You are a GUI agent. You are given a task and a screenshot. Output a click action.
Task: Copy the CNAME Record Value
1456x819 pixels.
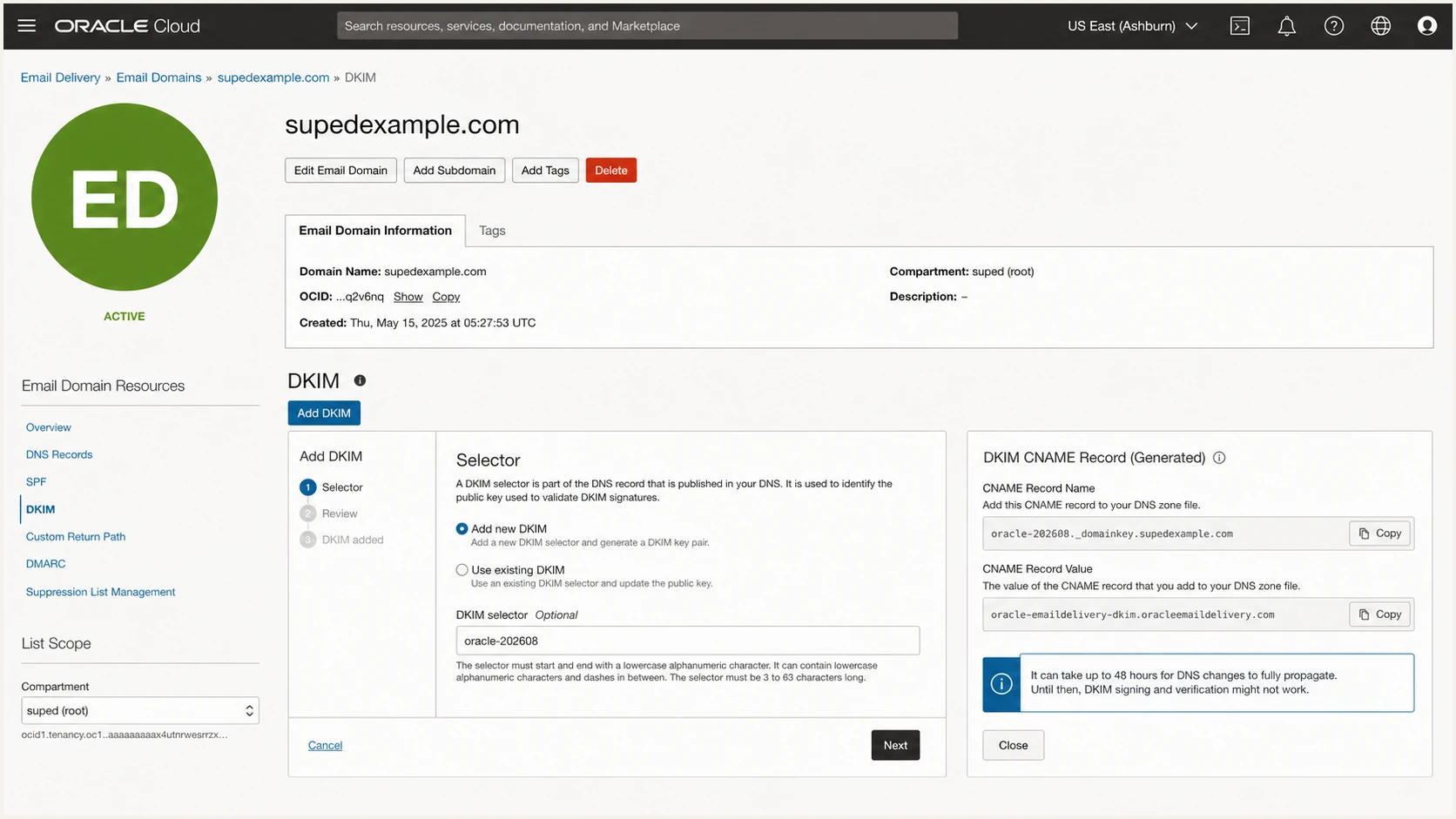click(x=1380, y=614)
